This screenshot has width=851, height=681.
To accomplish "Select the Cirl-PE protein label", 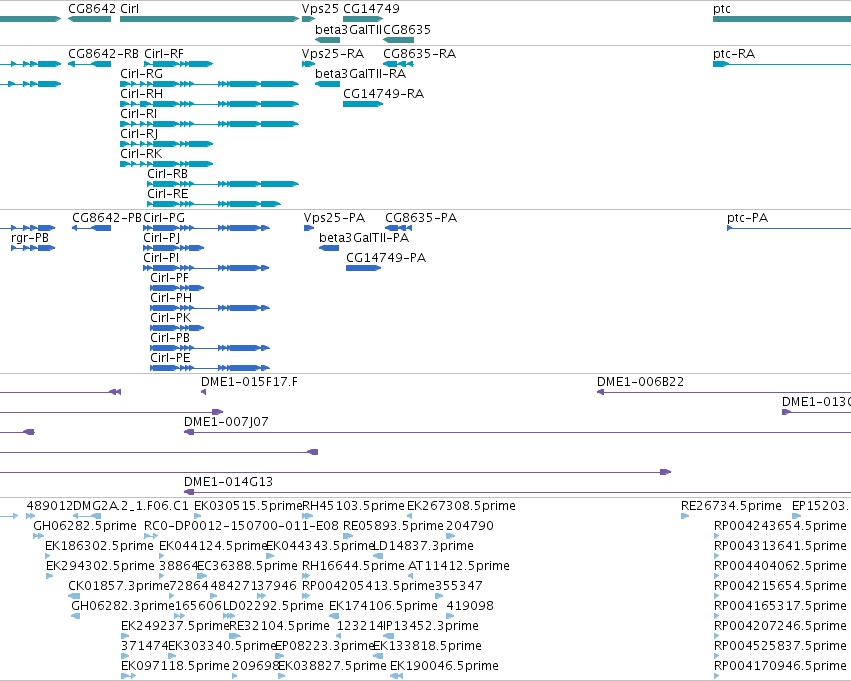I will click(x=170, y=358).
